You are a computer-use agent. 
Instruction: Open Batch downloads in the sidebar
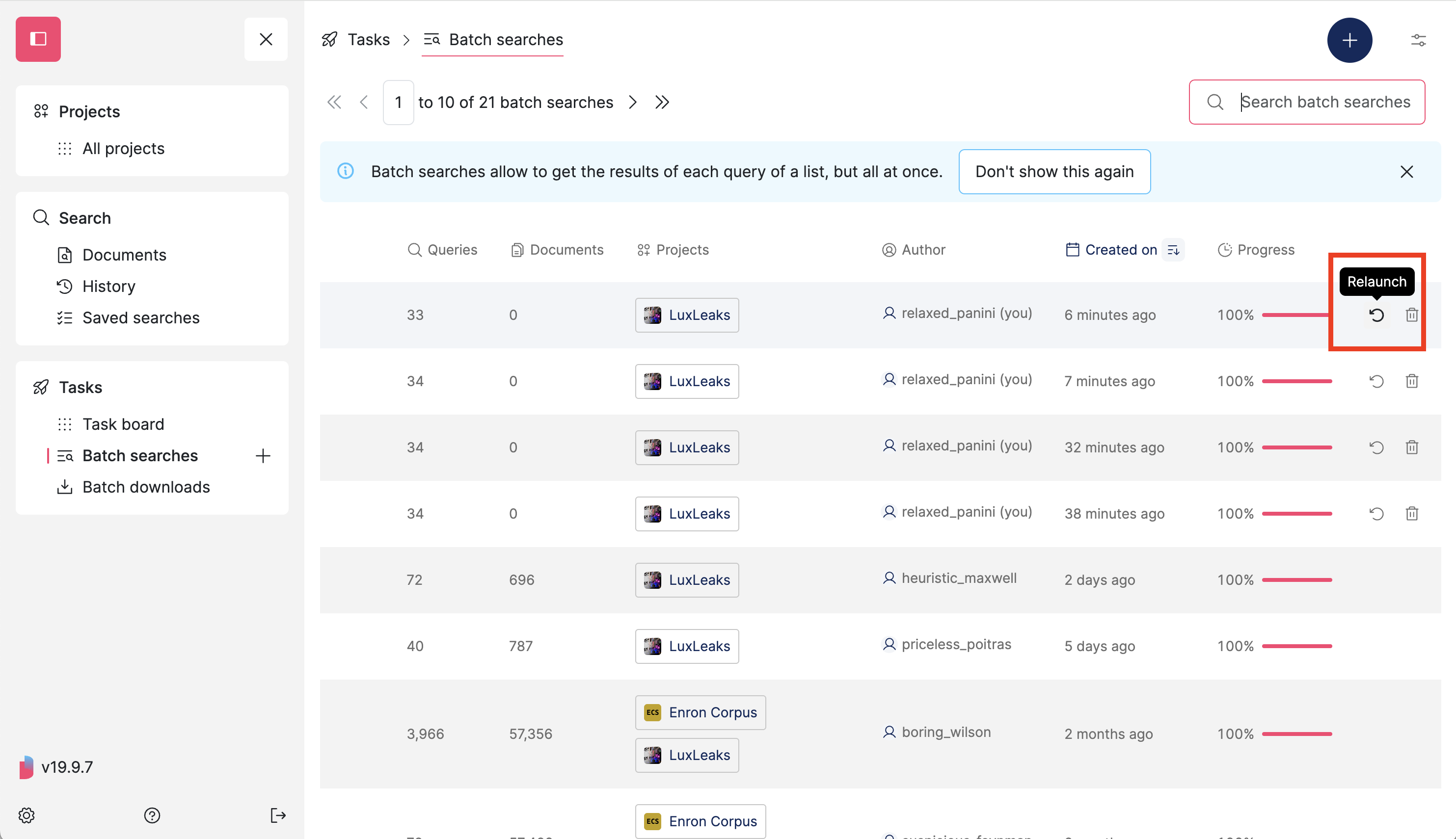click(146, 487)
